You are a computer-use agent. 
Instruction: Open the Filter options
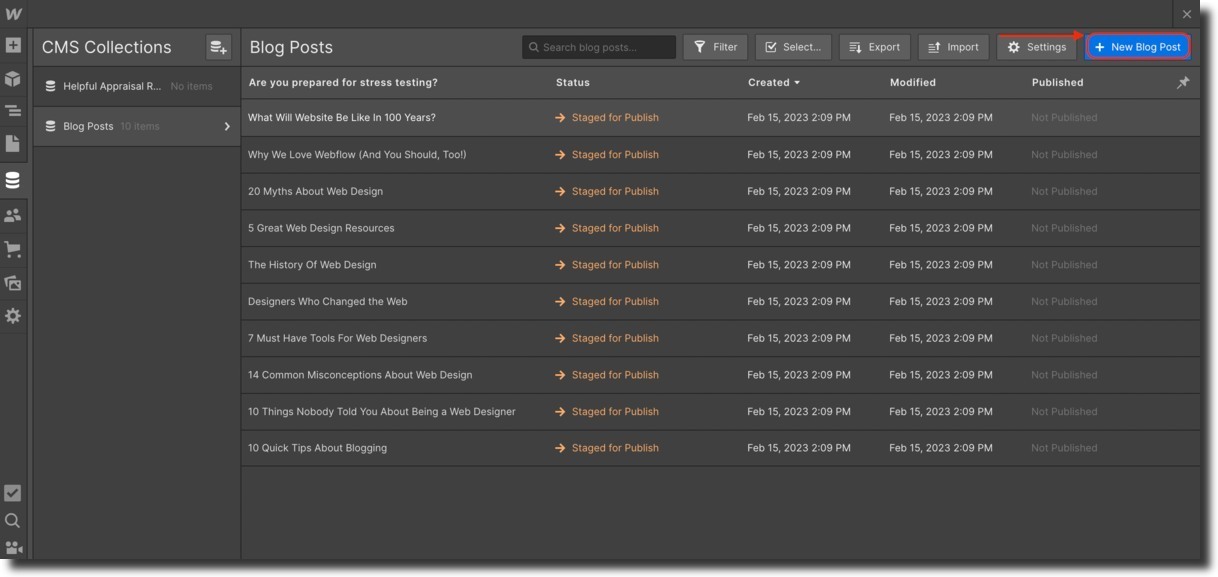tap(715, 47)
